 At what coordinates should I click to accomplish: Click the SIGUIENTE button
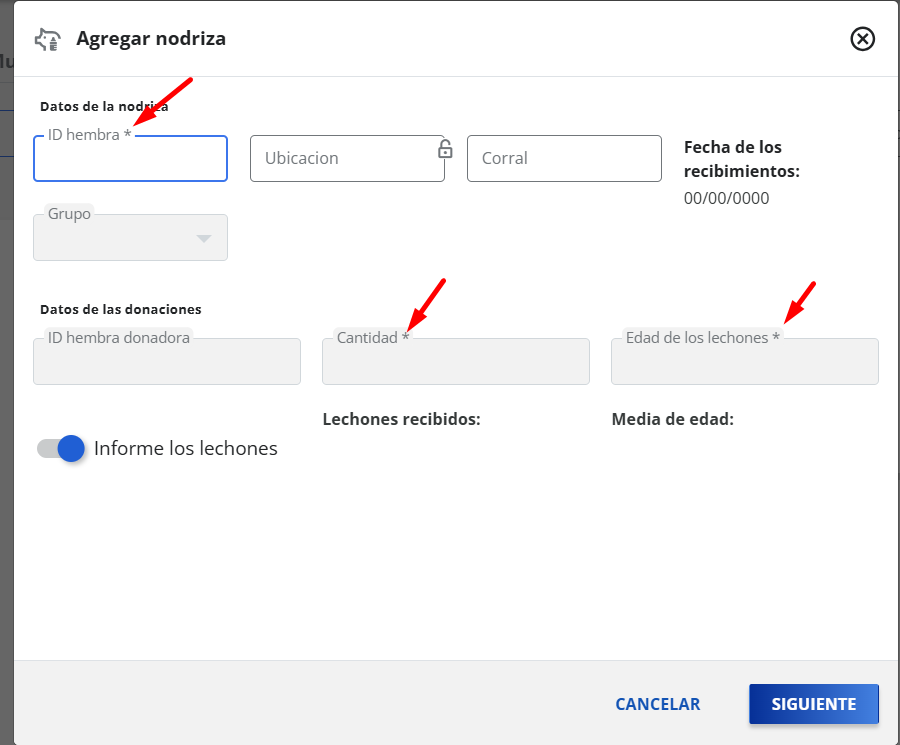click(814, 704)
